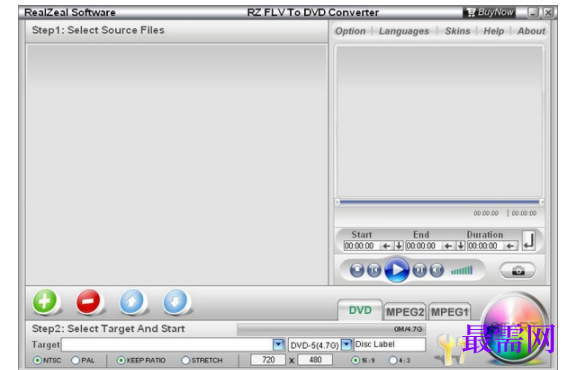Select the STRETCH radio button
This screenshot has width=574, height=370.
pyautogui.click(x=186, y=360)
